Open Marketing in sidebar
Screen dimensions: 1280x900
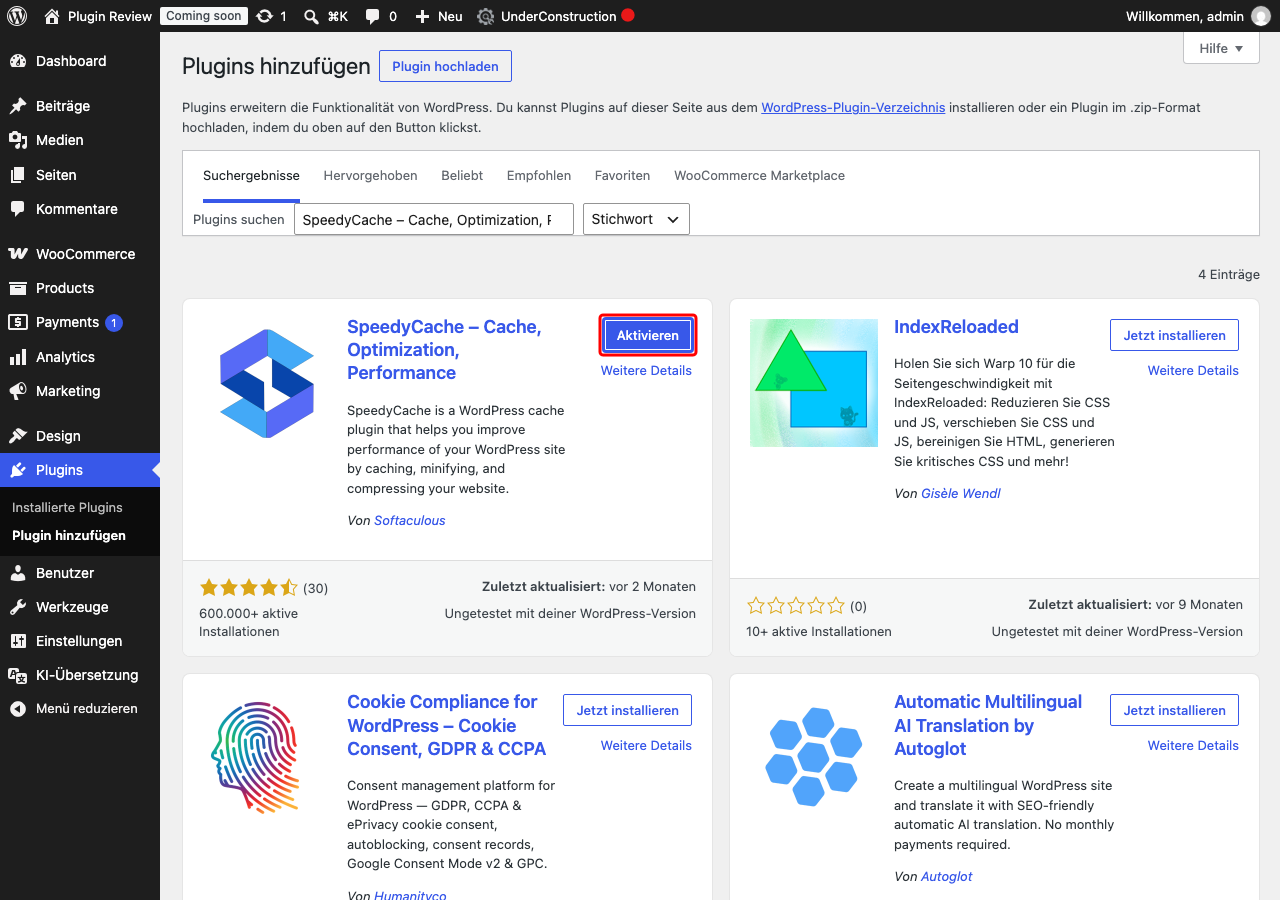click(80, 391)
